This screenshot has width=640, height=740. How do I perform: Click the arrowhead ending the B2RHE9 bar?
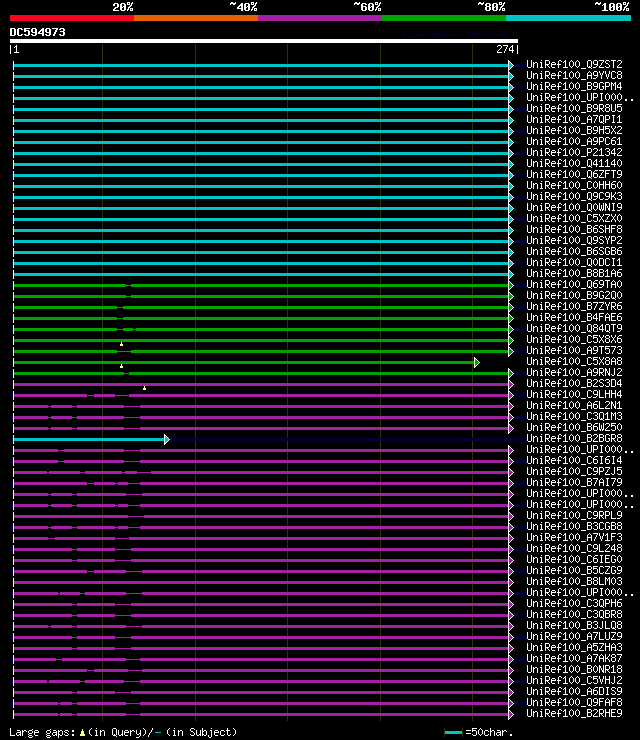(511, 715)
